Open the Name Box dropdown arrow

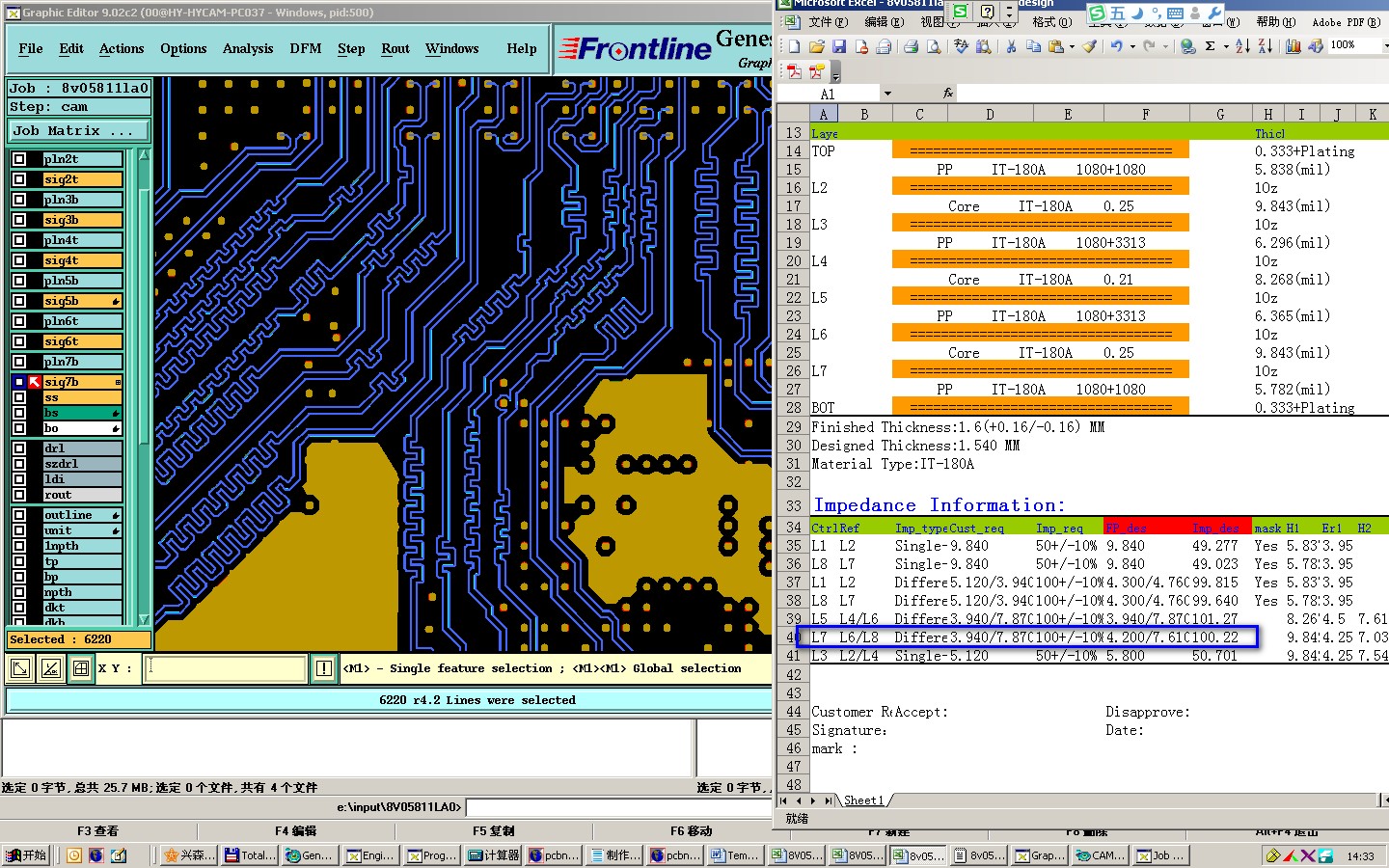tap(887, 94)
